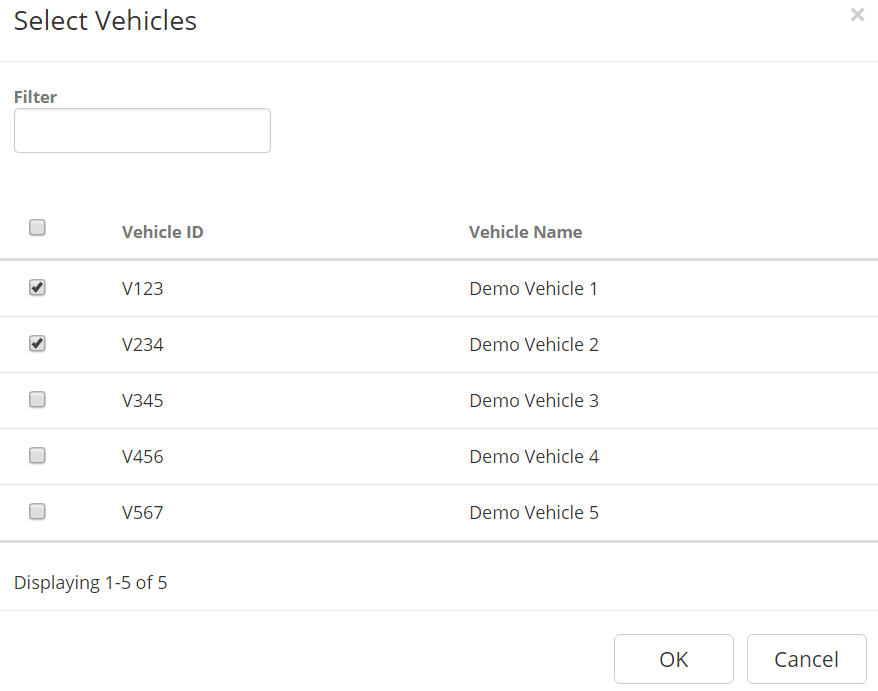
Task: Check the V567 vehicle checkbox
Action: coord(37,512)
